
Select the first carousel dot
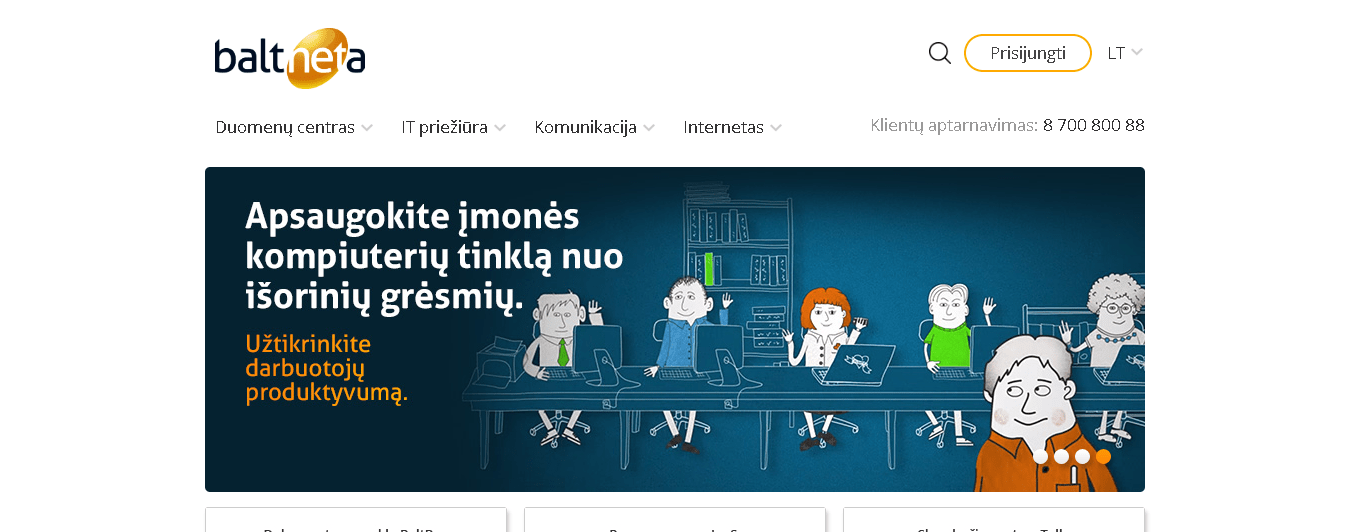[x=1040, y=456]
